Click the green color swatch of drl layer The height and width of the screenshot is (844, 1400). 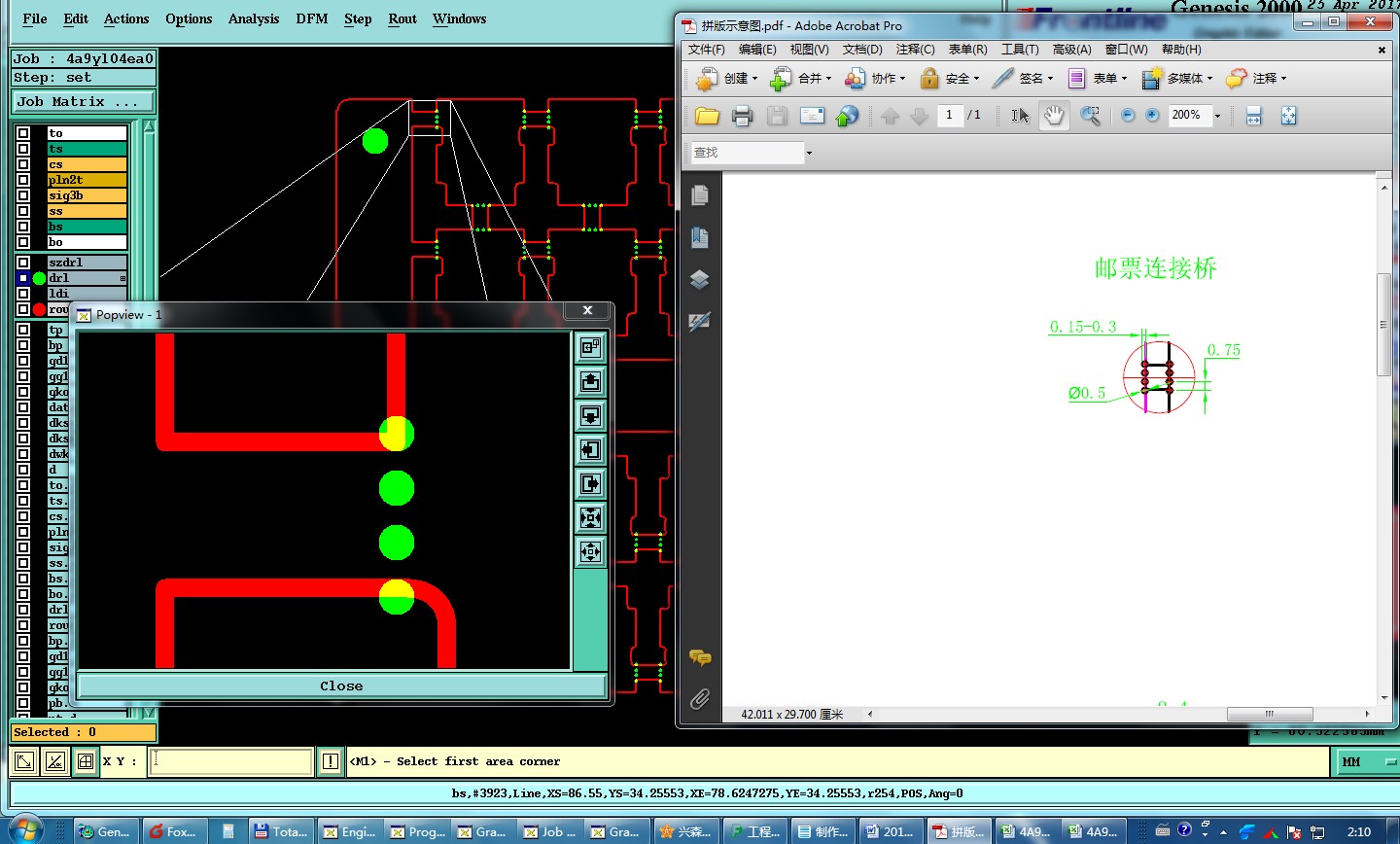pyautogui.click(x=39, y=278)
